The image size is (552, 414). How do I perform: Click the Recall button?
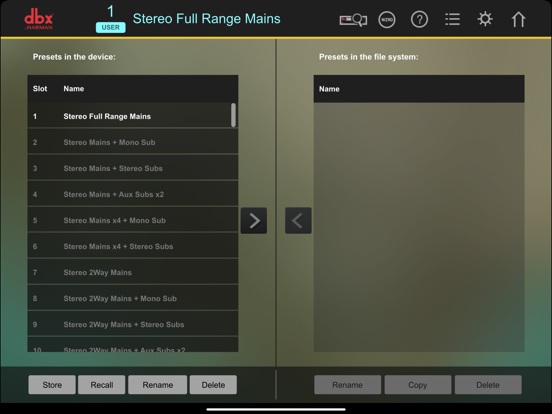(x=102, y=385)
